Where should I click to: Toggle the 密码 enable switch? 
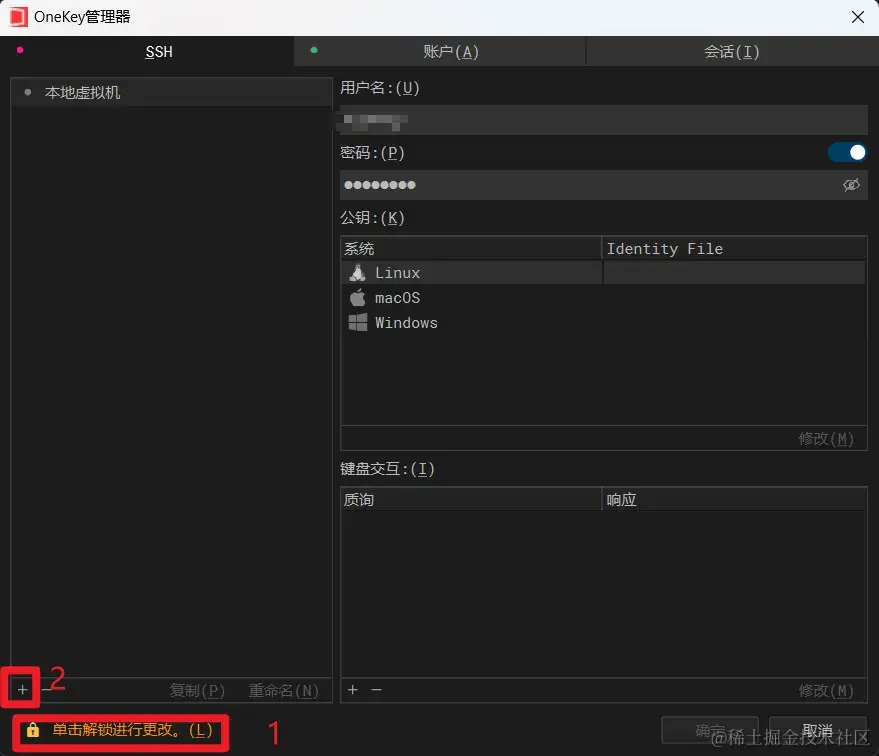(x=847, y=152)
